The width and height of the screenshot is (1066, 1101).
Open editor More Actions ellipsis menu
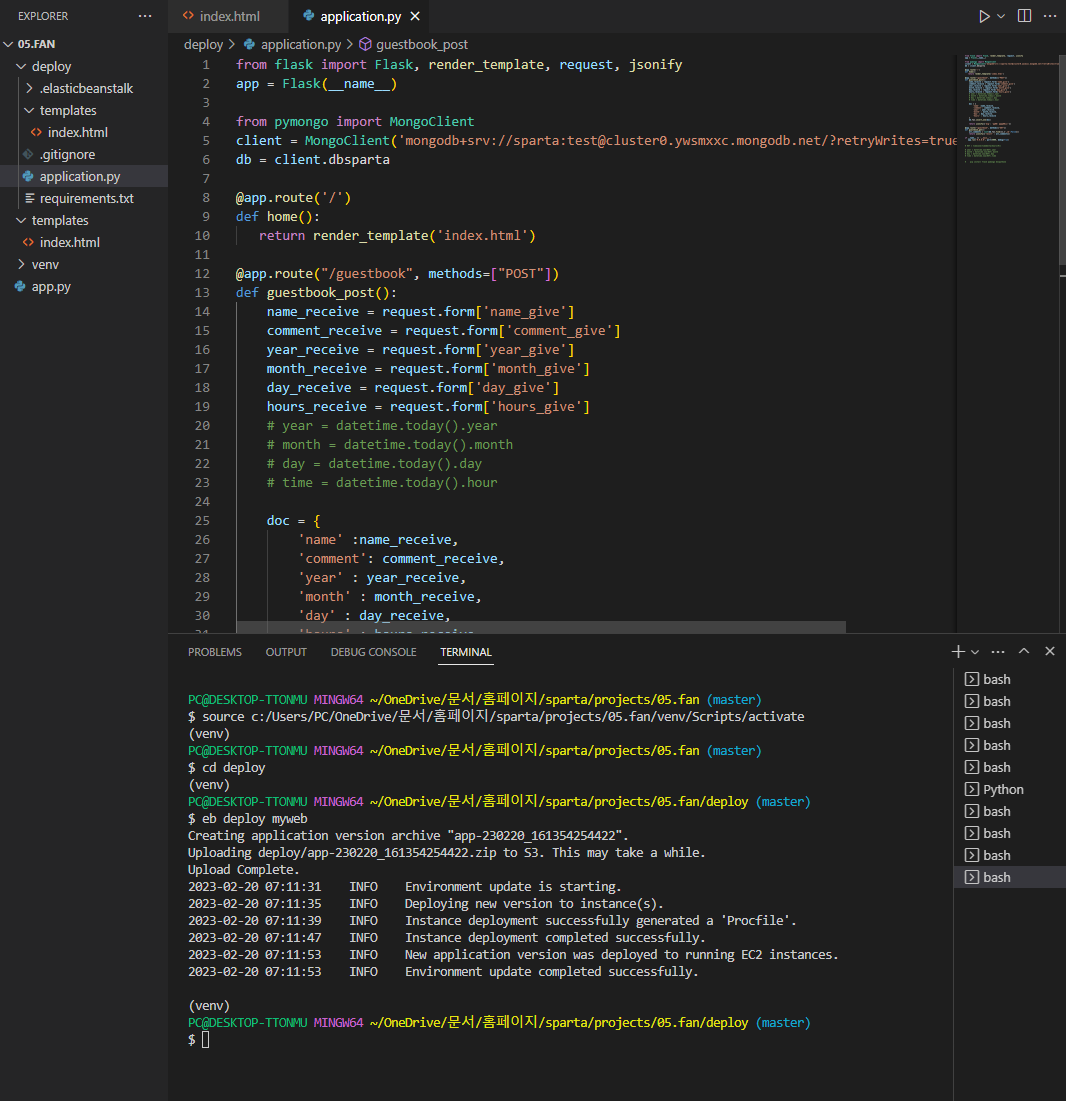pos(1050,16)
